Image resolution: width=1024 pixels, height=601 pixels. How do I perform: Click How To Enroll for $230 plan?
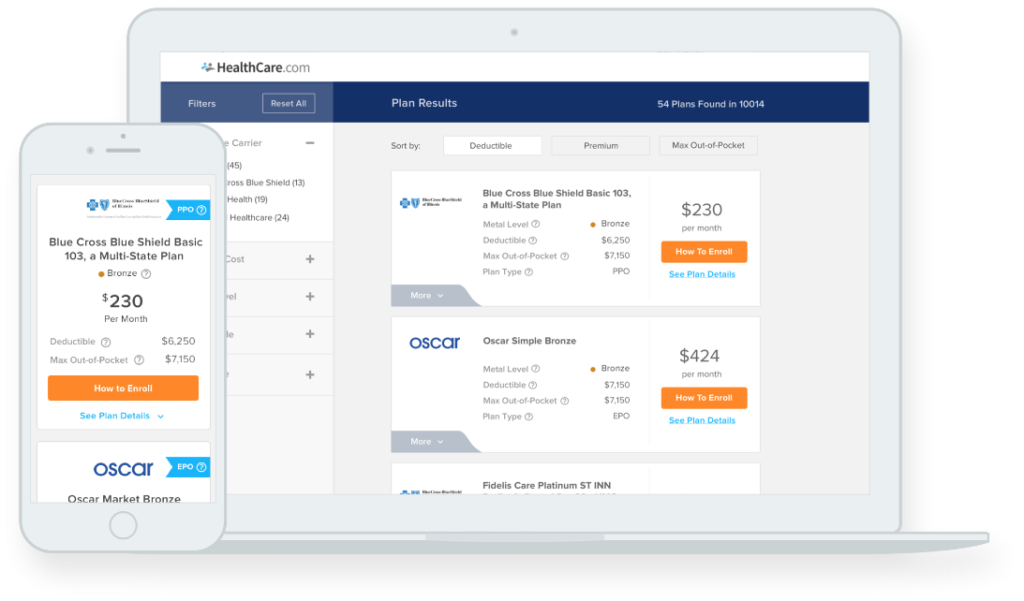click(x=703, y=252)
